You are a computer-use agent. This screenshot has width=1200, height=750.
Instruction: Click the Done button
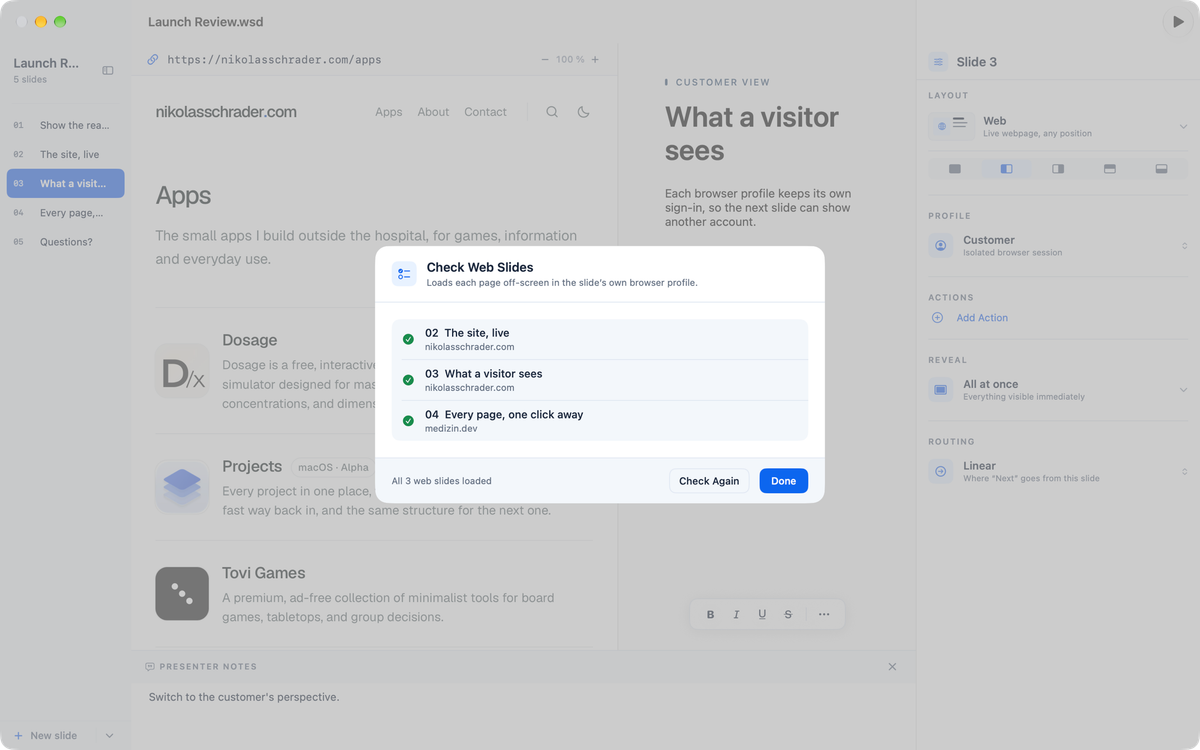click(x=784, y=481)
